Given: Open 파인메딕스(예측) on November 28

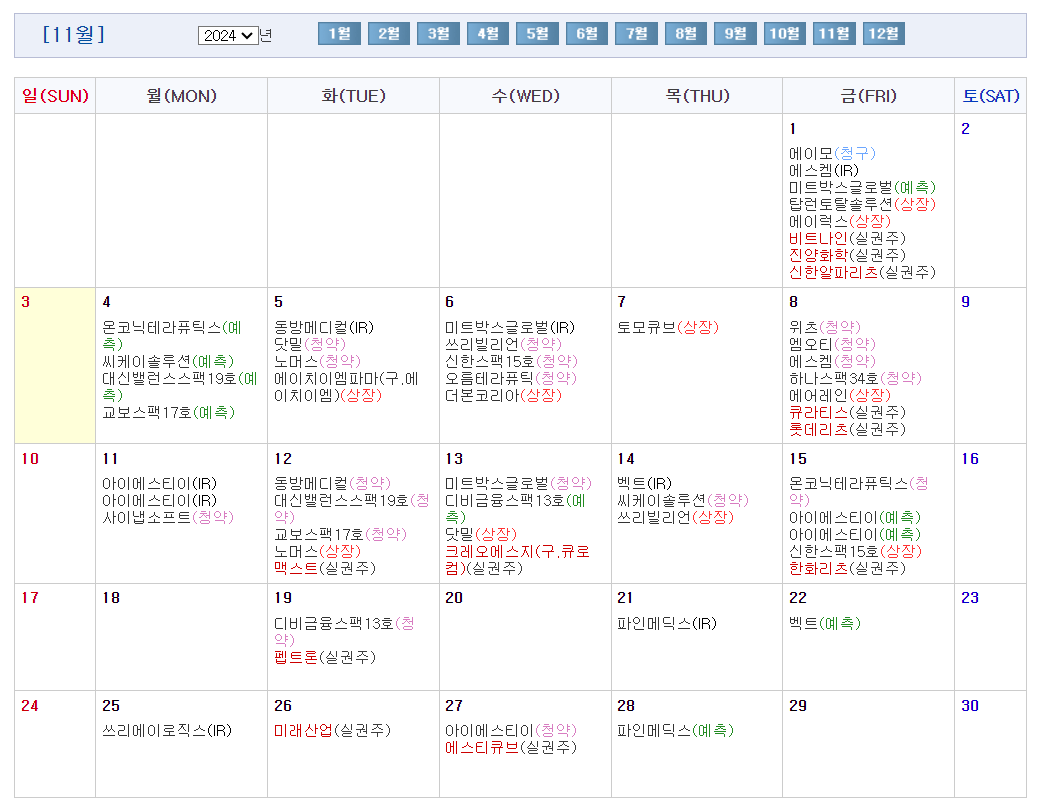Looking at the screenshot, I should coord(675,731).
